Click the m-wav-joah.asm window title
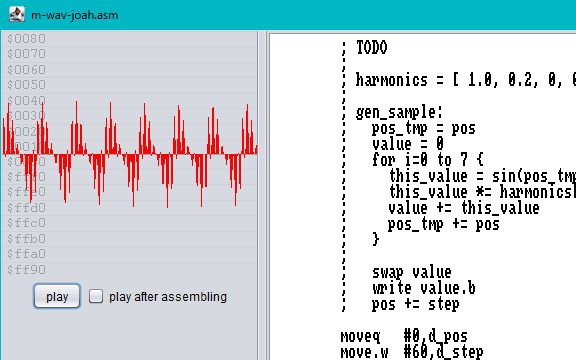Screen dimensions: 576x360 click(75, 15)
